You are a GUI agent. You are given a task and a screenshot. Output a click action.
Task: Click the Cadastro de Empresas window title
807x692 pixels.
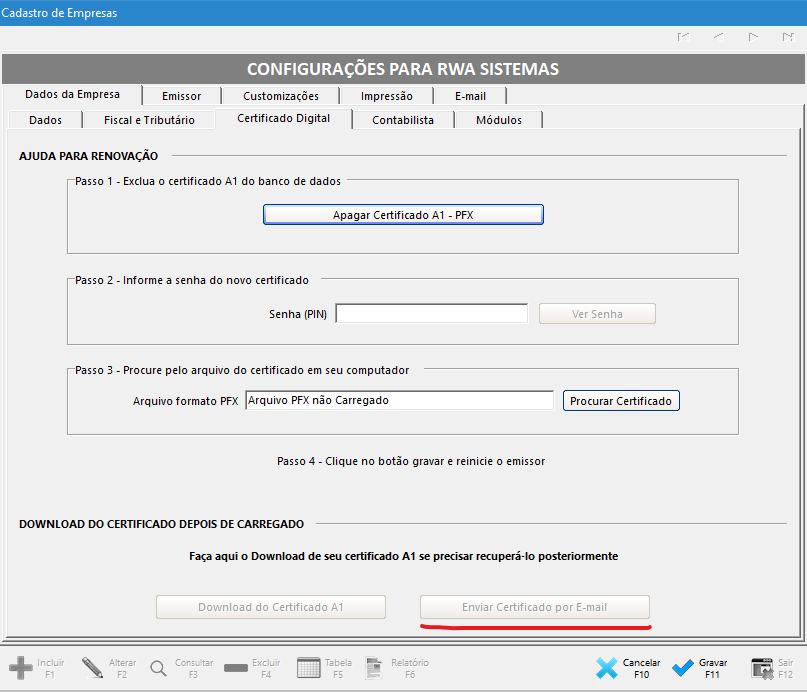(59, 13)
